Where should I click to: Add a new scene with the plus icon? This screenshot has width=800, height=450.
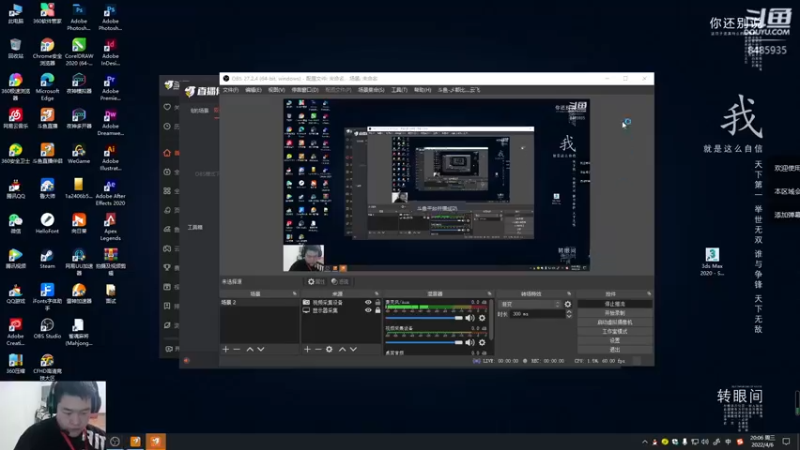tap(226, 349)
